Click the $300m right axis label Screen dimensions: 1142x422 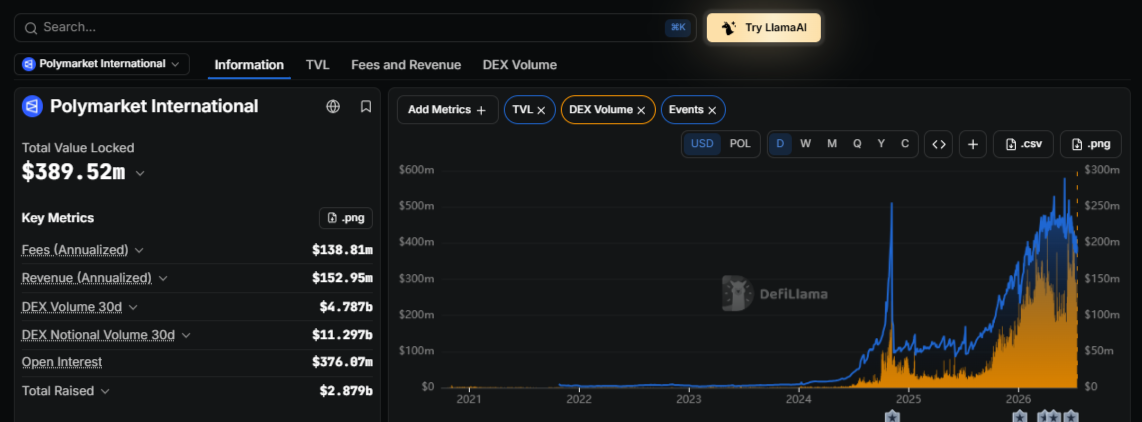click(x=1101, y=170)
